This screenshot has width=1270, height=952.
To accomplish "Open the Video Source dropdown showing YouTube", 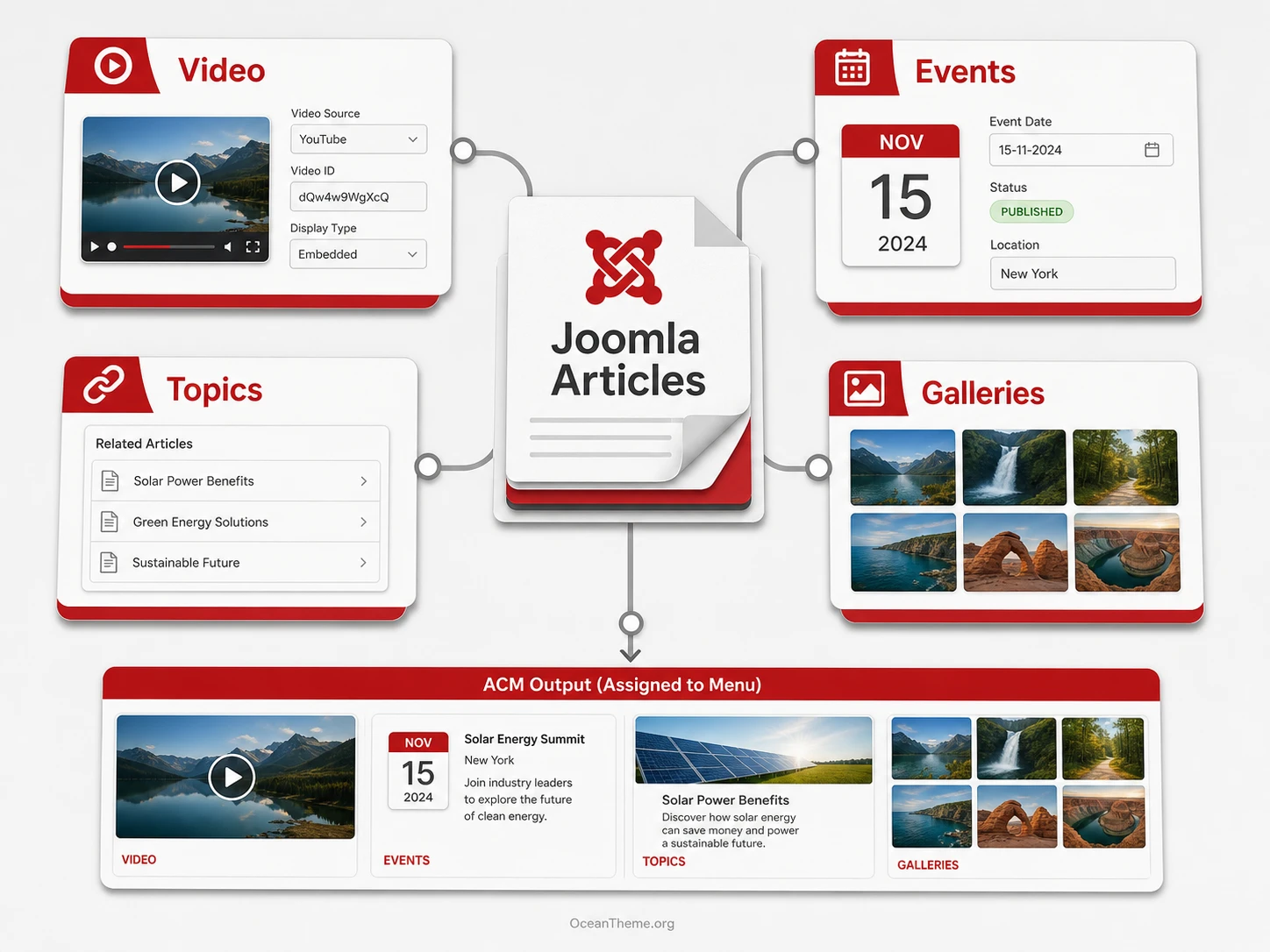I will click(359, 139).
